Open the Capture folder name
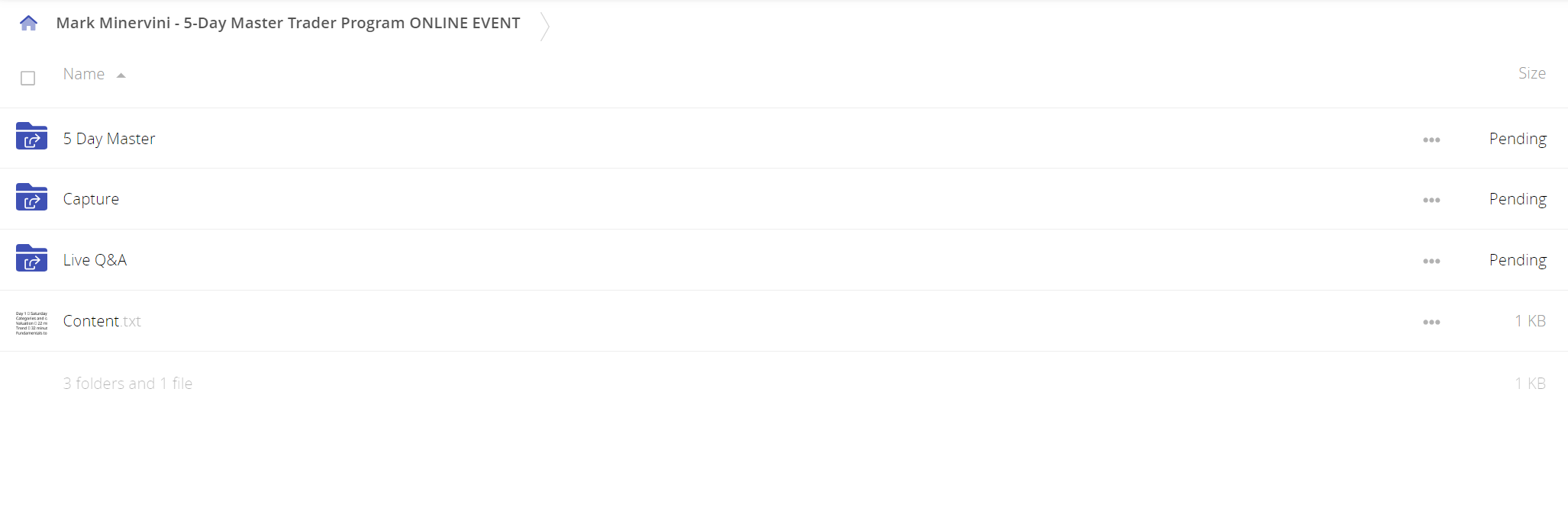This screenshot has height=511, width=1568. [x=91, y=199]
